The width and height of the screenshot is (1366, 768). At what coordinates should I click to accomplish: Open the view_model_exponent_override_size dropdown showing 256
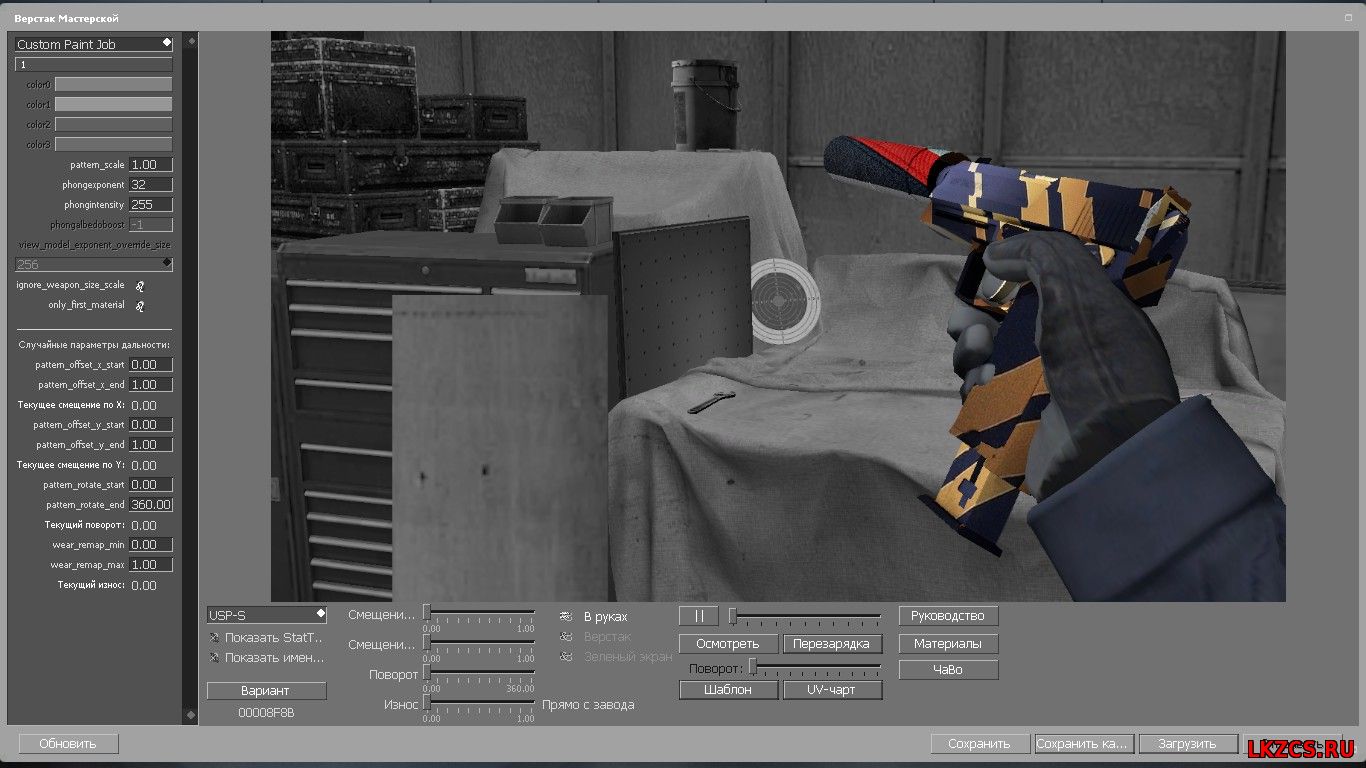coord(93,265)
